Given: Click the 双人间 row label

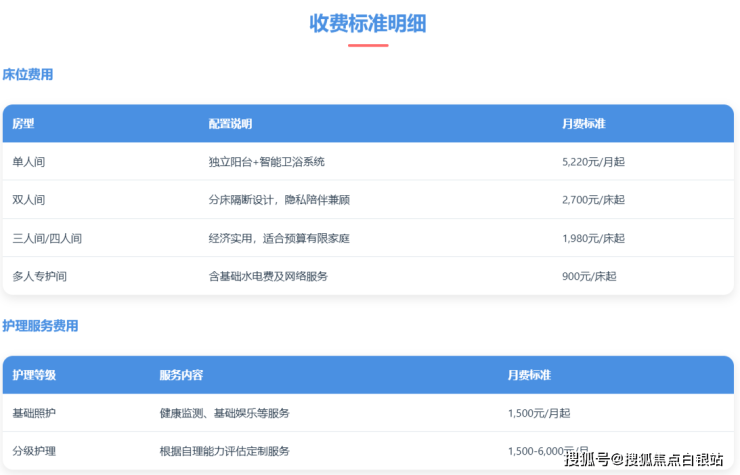Looking at the screenshot, I should (28, 200).
